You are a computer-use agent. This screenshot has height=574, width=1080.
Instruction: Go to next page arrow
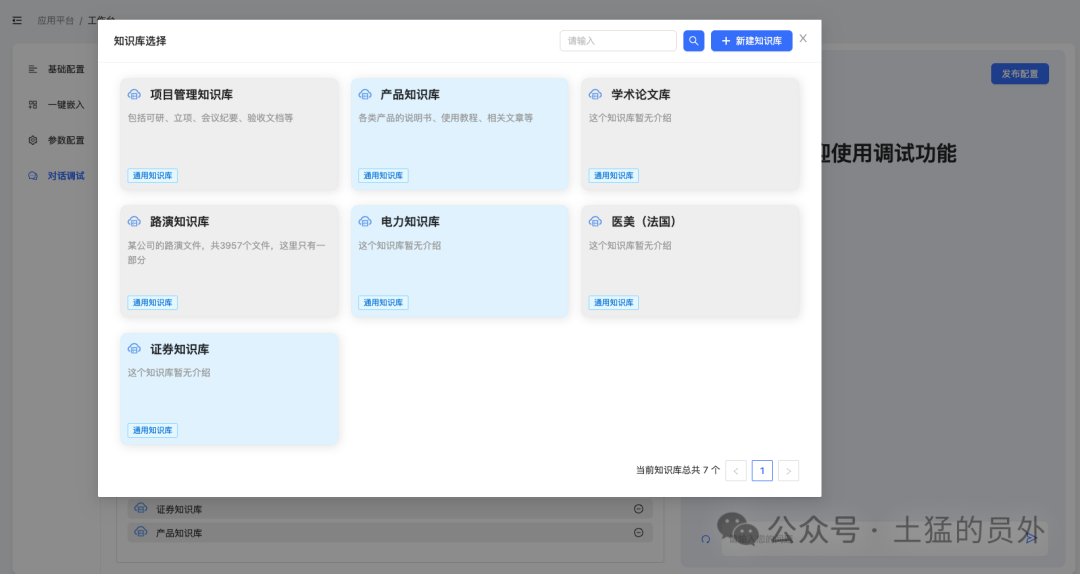(789, 471)
